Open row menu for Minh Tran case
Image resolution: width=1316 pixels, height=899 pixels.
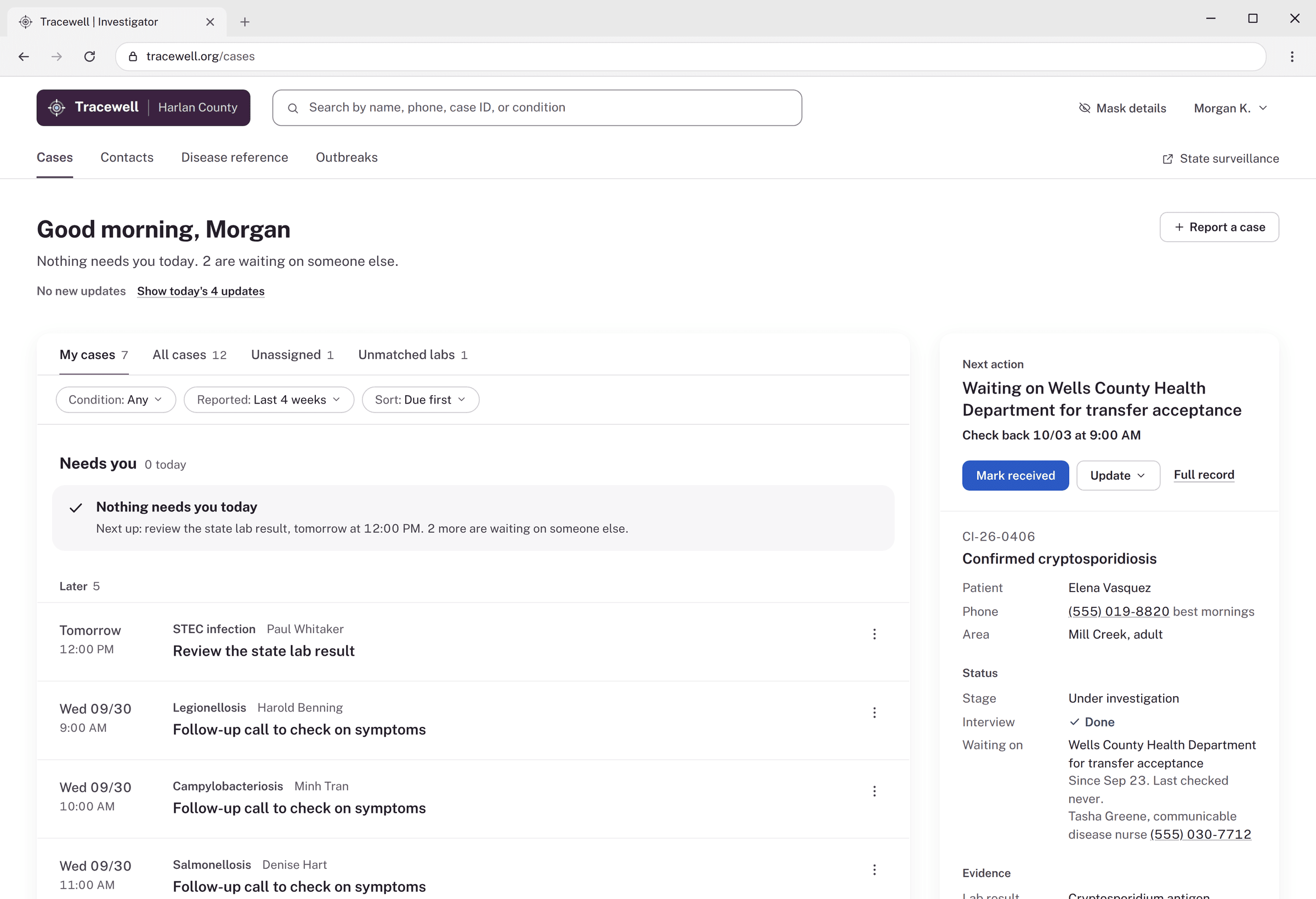[873, 792]
